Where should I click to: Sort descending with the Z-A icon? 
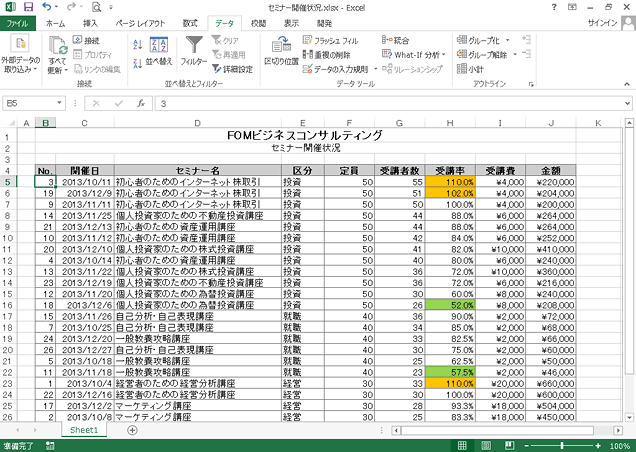click(x=138, y=63)
